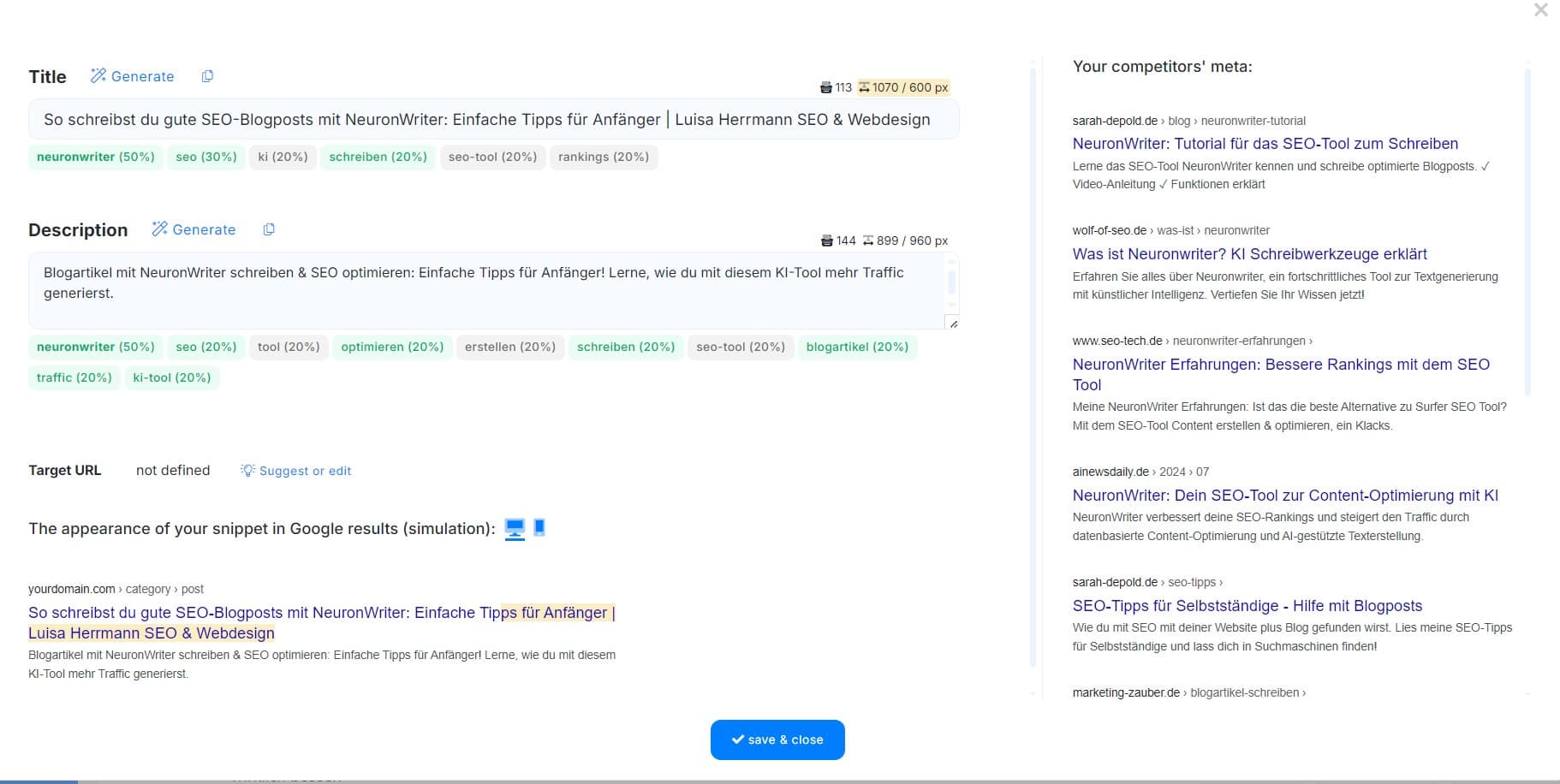The image size is (1560, 784).
Task: Click the competitors panel vertical scrollbar
Action: coord(1527,231)
